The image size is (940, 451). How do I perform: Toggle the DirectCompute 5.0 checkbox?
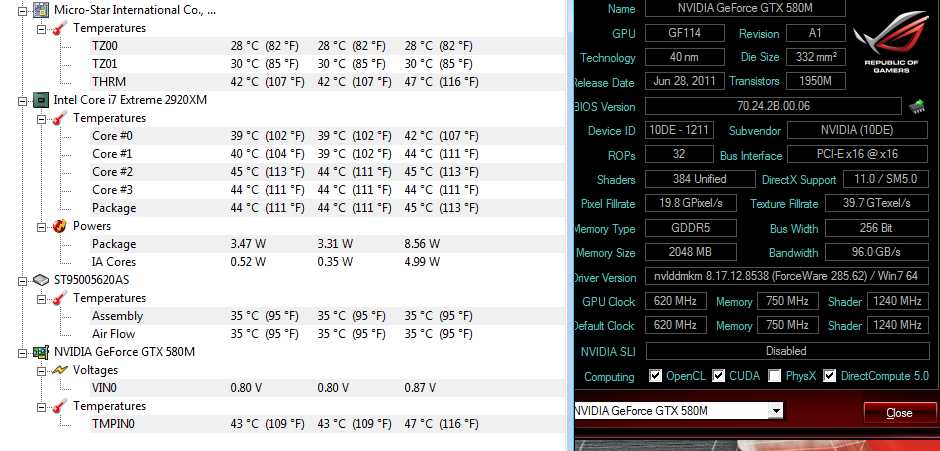click(830, 376)
